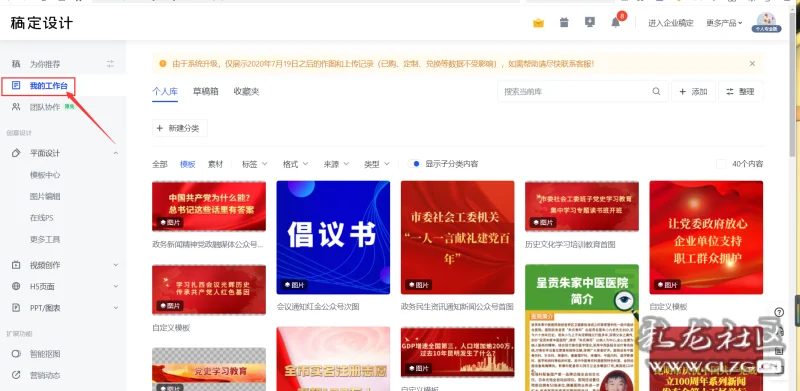800x391 pixels.
Task: Switch to the 草稿箱 tab
Action: pyautogui.click(x=206, y=91)
